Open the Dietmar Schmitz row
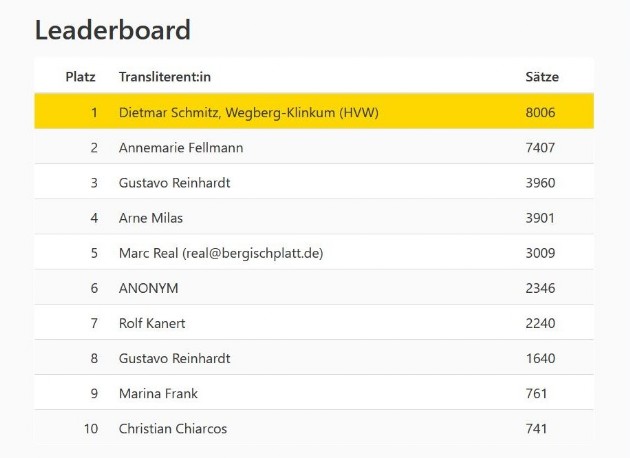The height and width of the screenshot is (458, 630). click(314, 111)
